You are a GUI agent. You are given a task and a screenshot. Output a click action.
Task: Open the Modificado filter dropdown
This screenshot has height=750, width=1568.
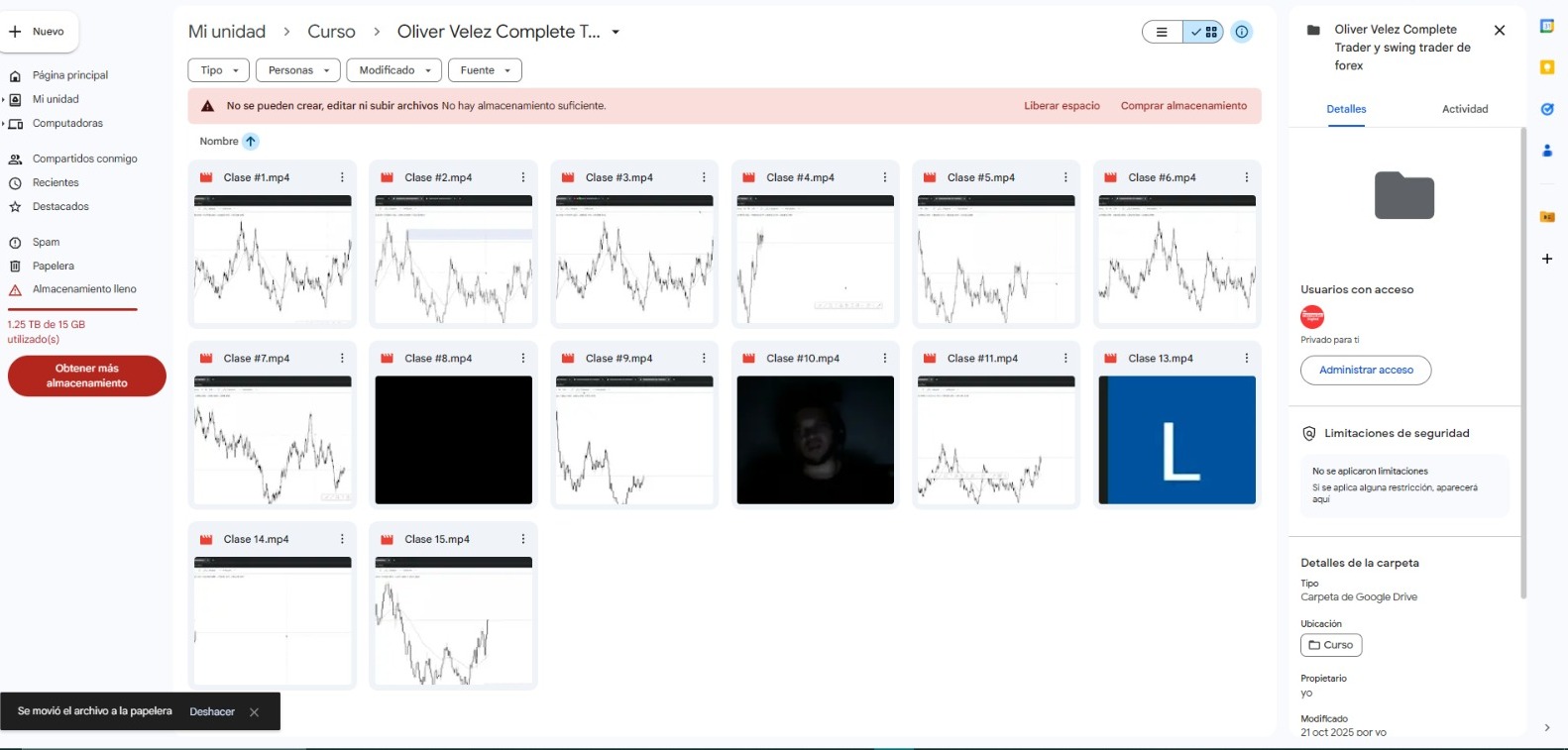[x=394, y=70]
